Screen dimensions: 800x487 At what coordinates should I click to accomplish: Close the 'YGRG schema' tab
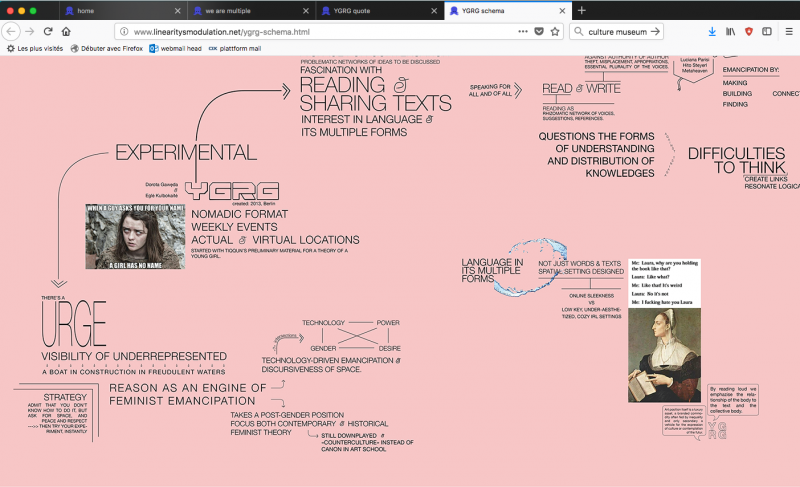562,11
